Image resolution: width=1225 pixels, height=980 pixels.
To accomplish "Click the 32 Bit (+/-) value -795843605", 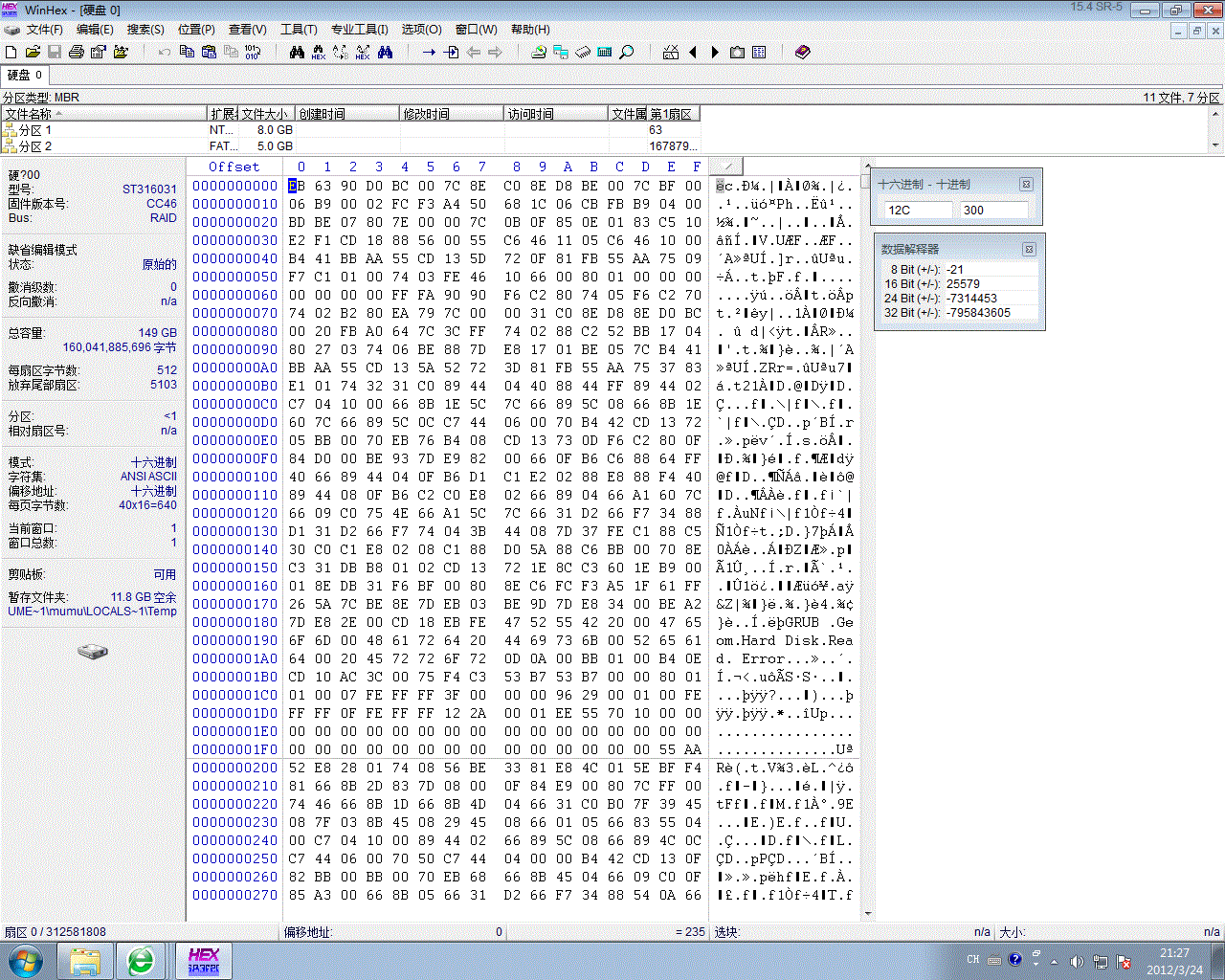I will click(x=978, y=312).
